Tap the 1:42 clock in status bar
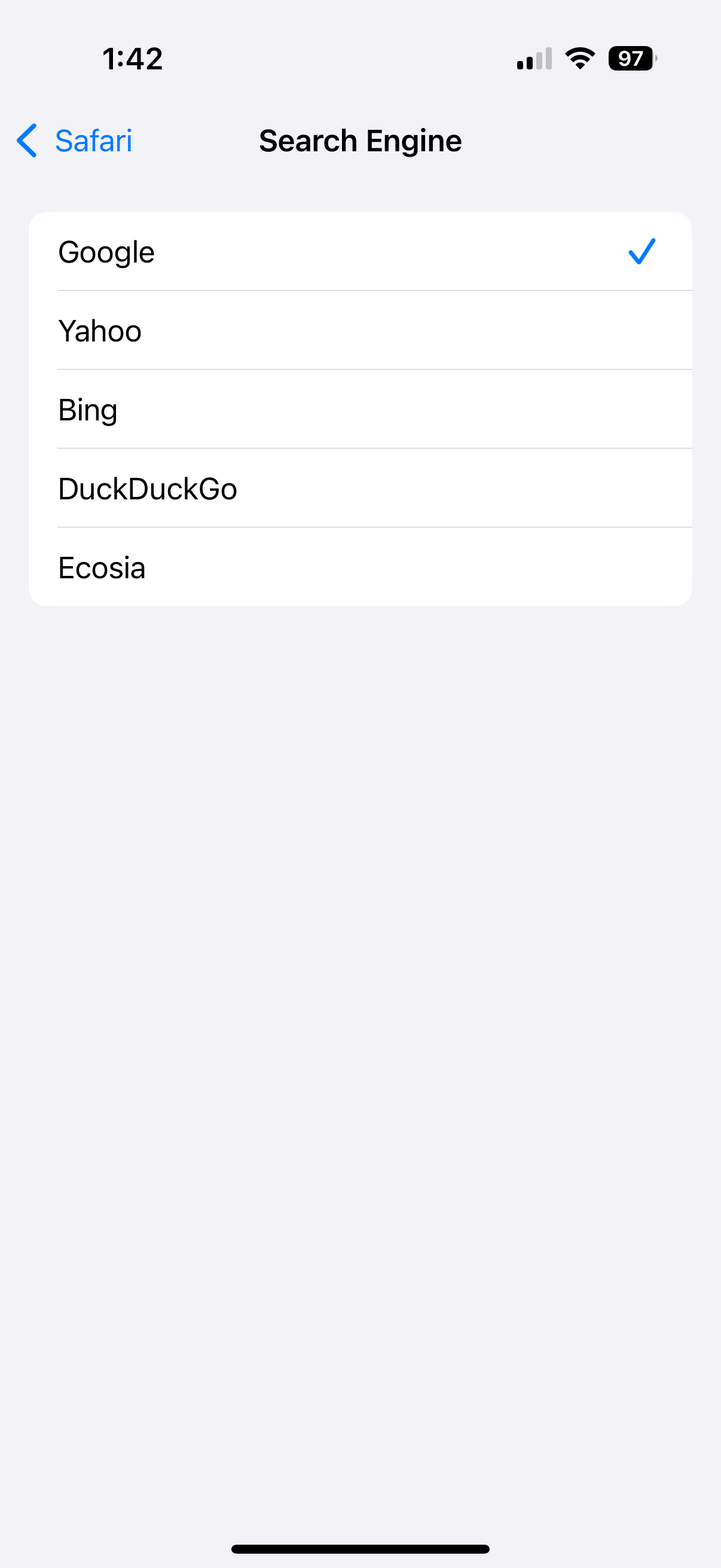This screenshot has height=1568, width=721. [x=133, y=59]
